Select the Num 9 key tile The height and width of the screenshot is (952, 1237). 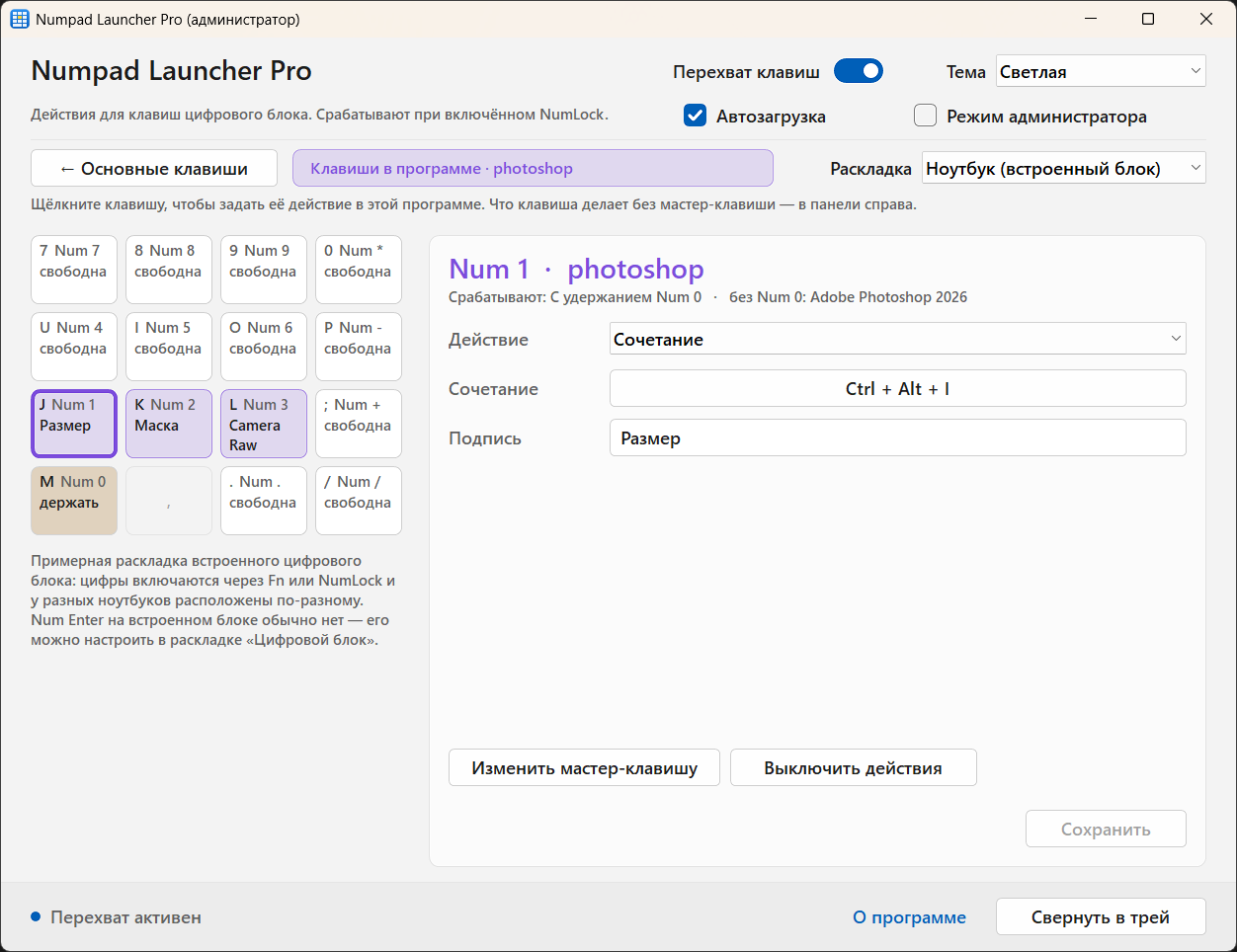pyautogui.click(x=264, y=270)
